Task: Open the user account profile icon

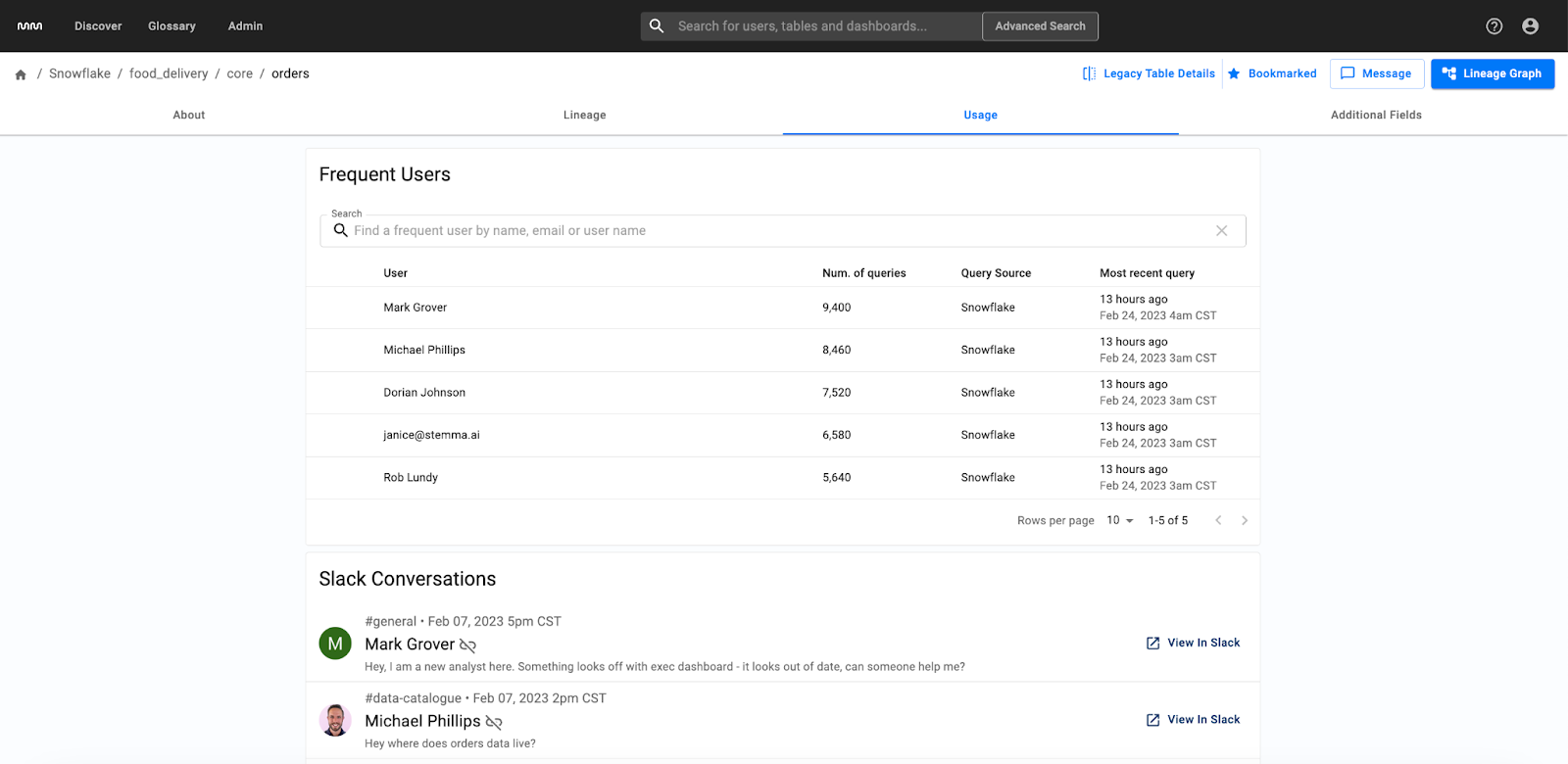Action: click(1530, 26)
